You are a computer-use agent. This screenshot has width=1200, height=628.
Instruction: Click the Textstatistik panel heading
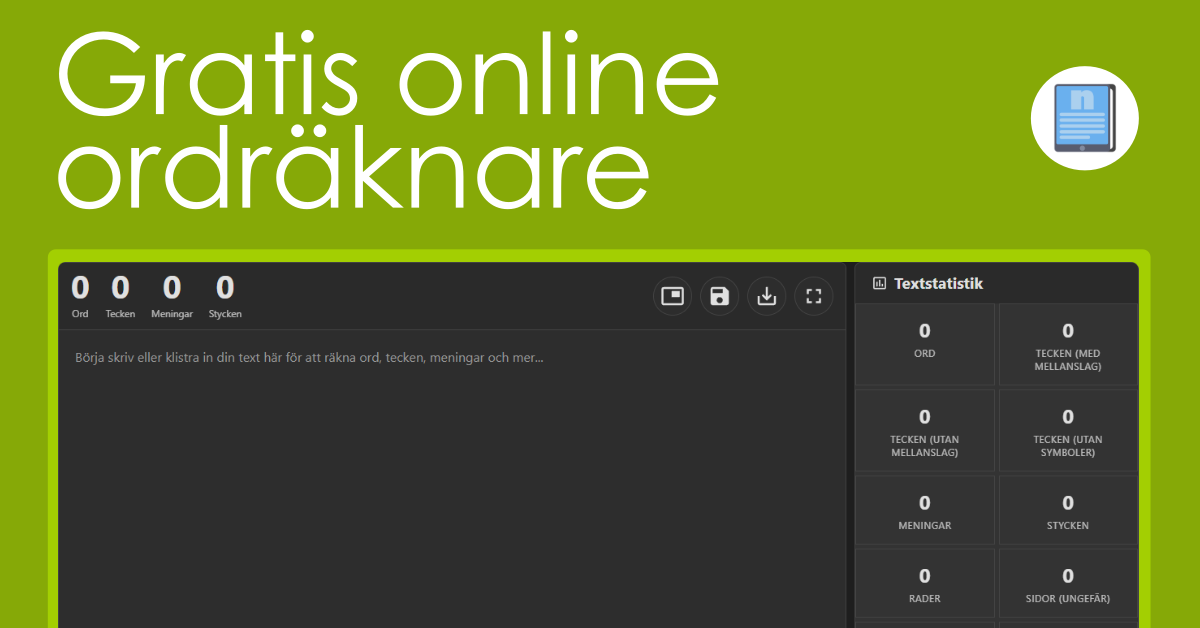point(938,283)
